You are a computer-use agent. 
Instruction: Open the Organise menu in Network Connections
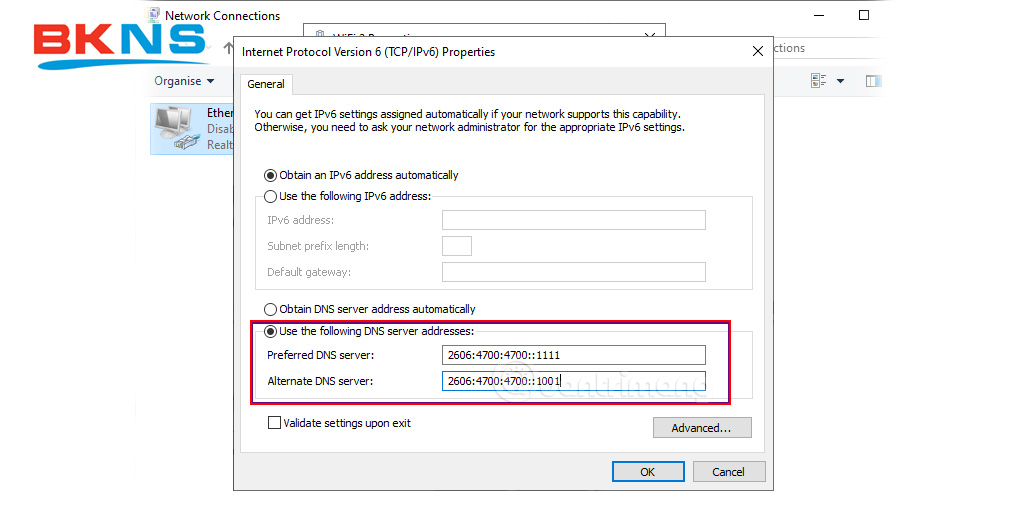tap(184, 81)
